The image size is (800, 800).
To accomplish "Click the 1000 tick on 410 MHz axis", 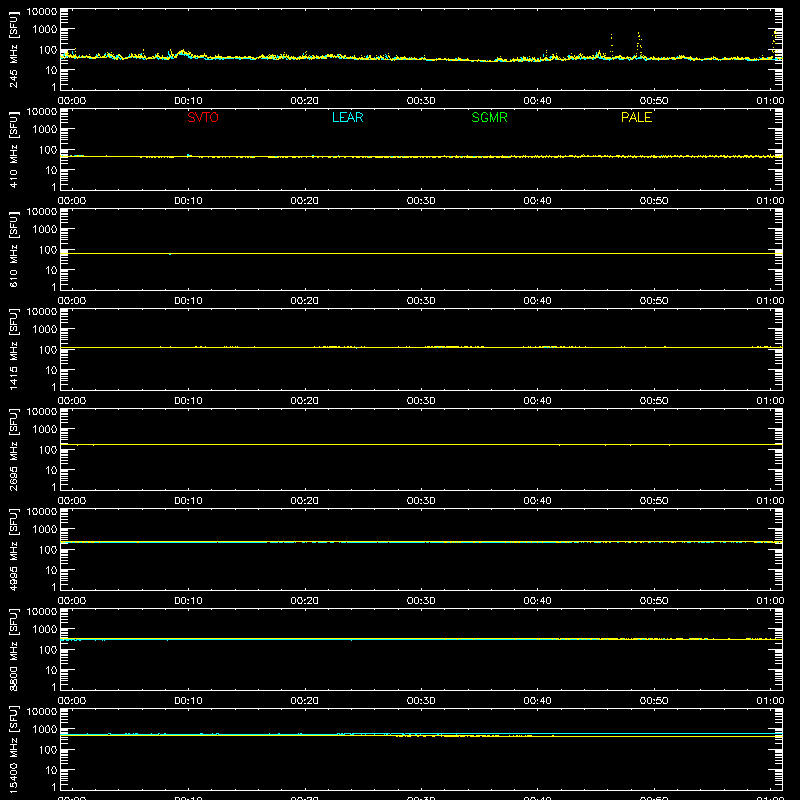I will coord(45,130).
